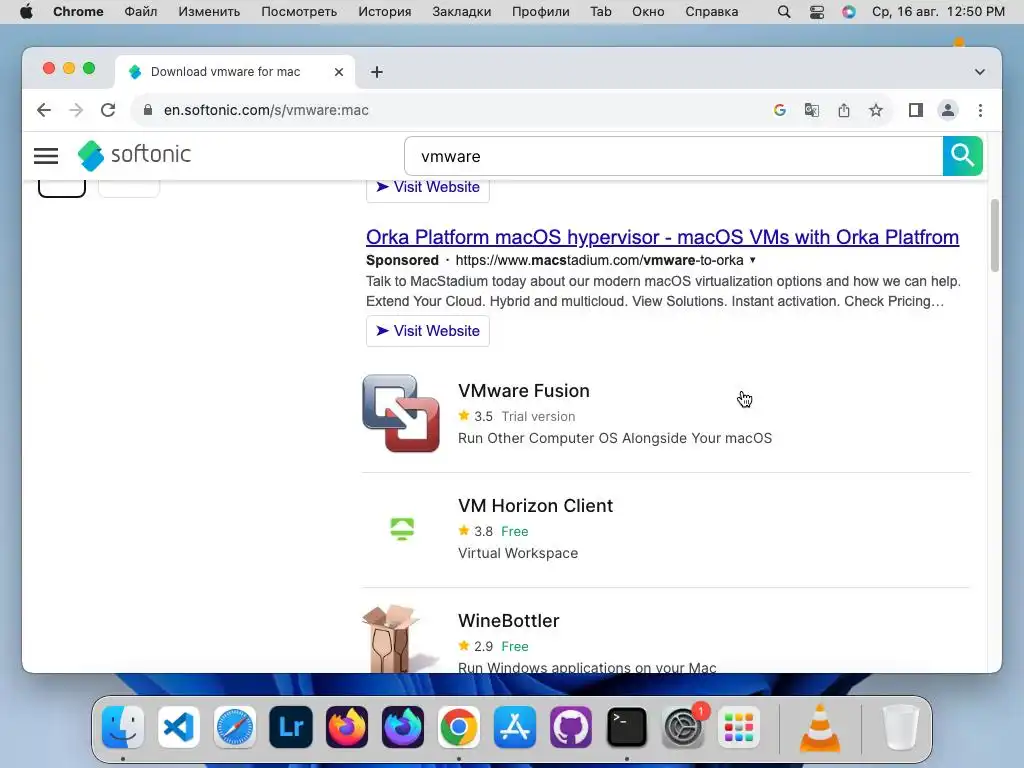The image size is (1024, 768).
Task: Open the История menu
Action: point(385,12)
